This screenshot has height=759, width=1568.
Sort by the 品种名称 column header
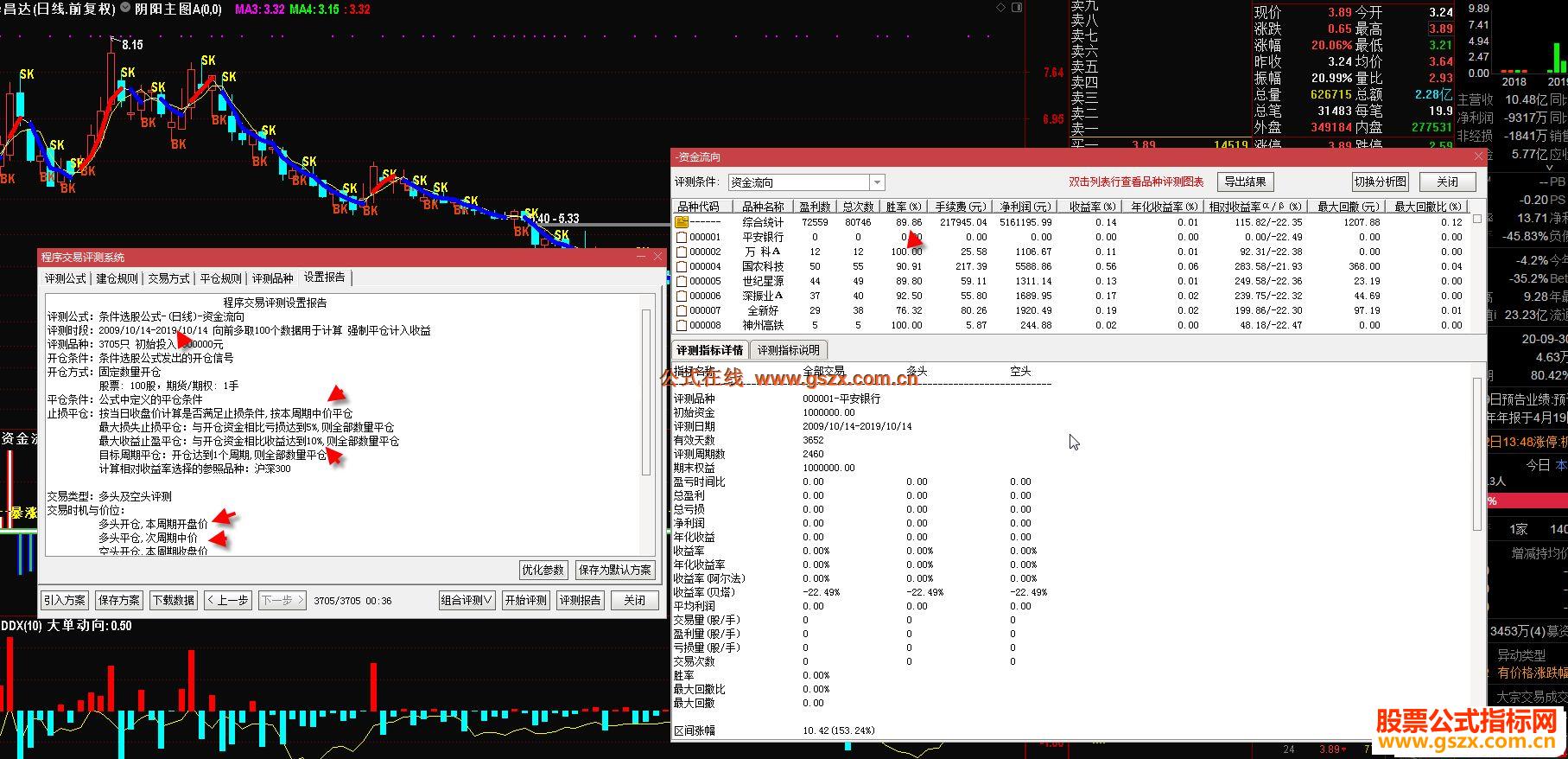pos(763,207)
